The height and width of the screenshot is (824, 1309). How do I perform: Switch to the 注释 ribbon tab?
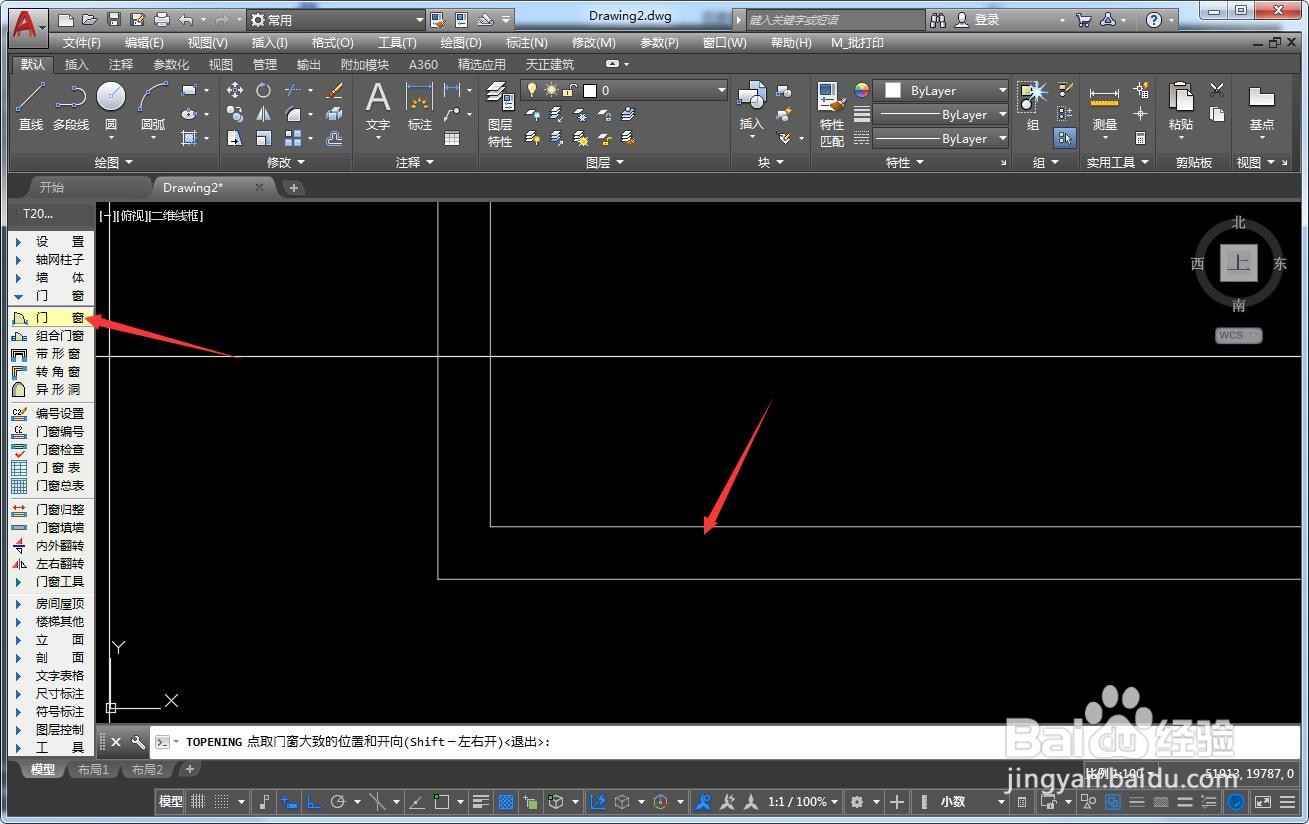[x=121, y=64]
